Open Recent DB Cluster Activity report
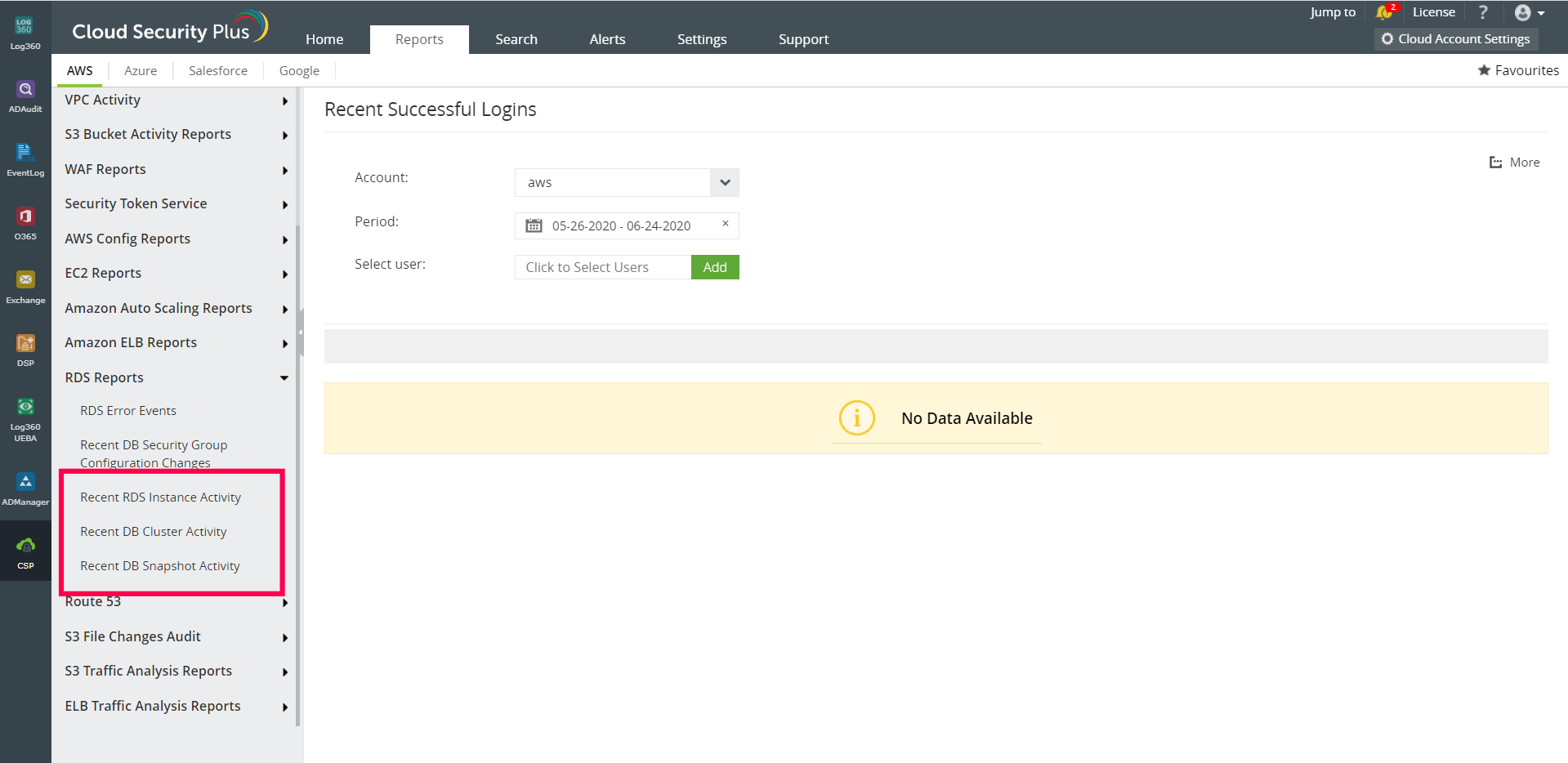The height and width of the screenshot is (763, 1568). coord(154,532)
